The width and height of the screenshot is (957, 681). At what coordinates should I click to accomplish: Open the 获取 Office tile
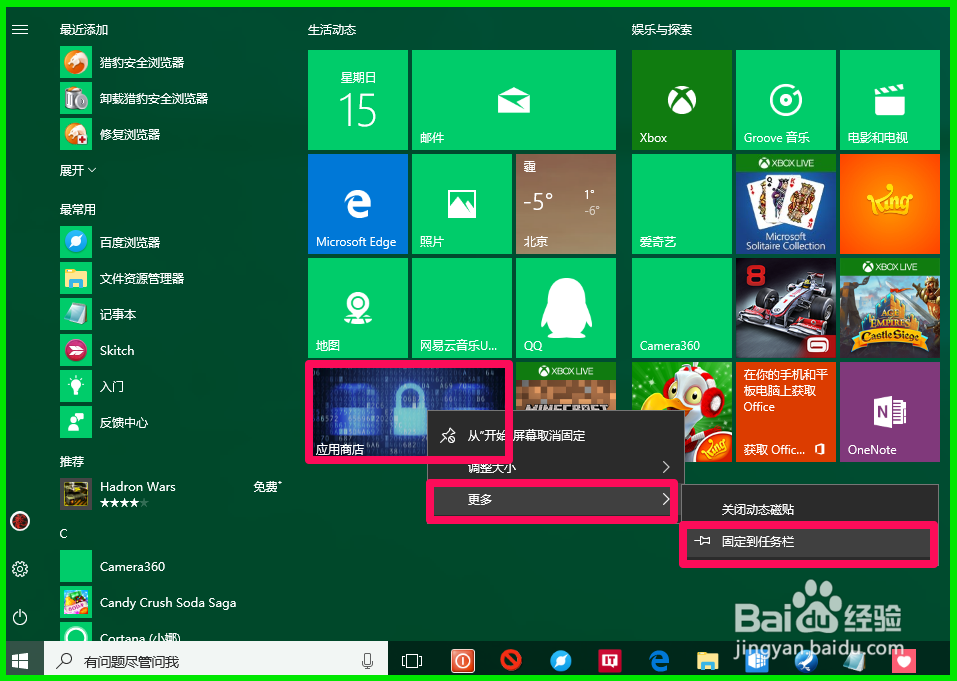click(x=785, y=412)
